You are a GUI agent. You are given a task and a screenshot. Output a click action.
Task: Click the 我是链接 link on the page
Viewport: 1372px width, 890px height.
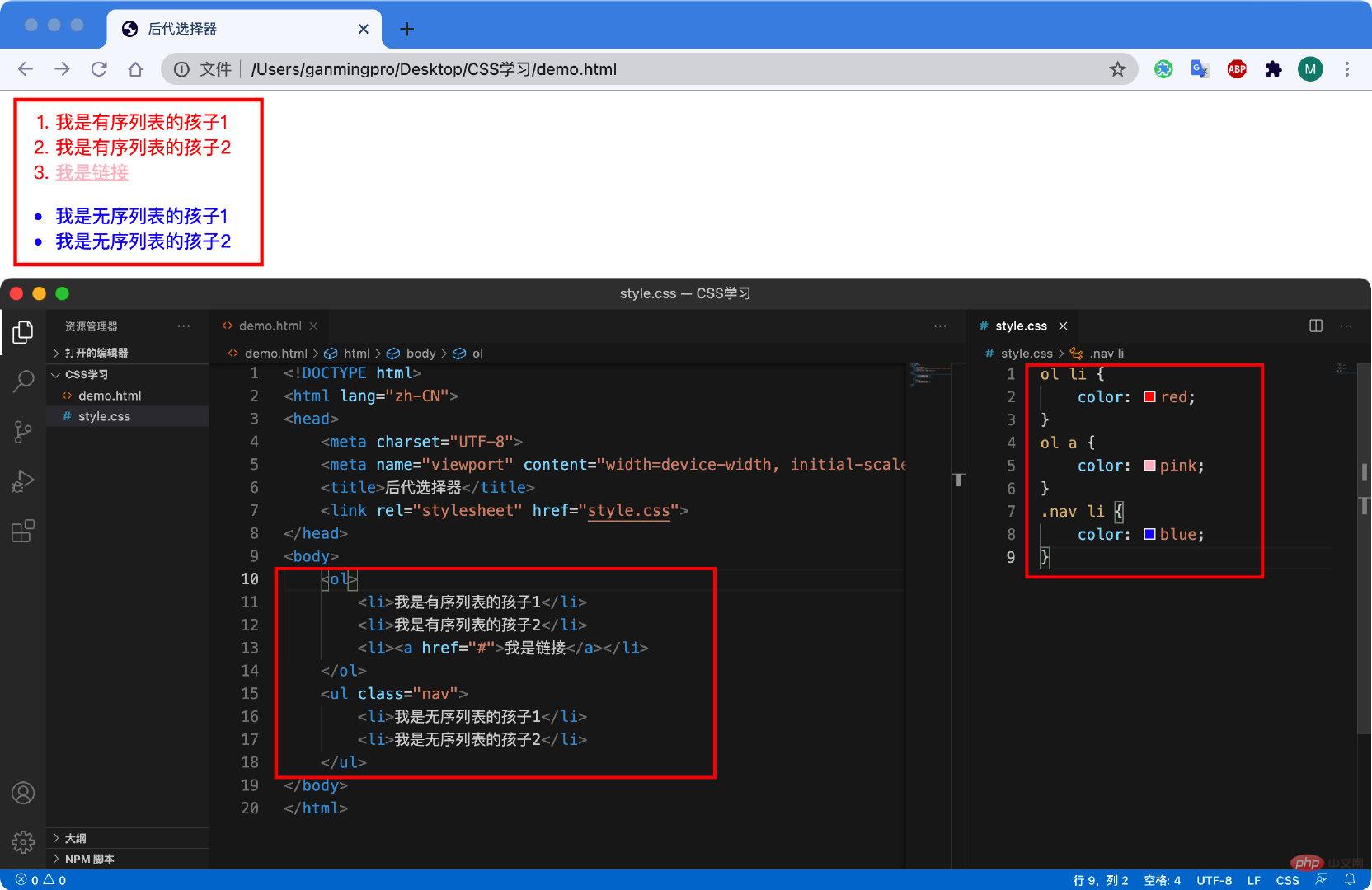92,172
